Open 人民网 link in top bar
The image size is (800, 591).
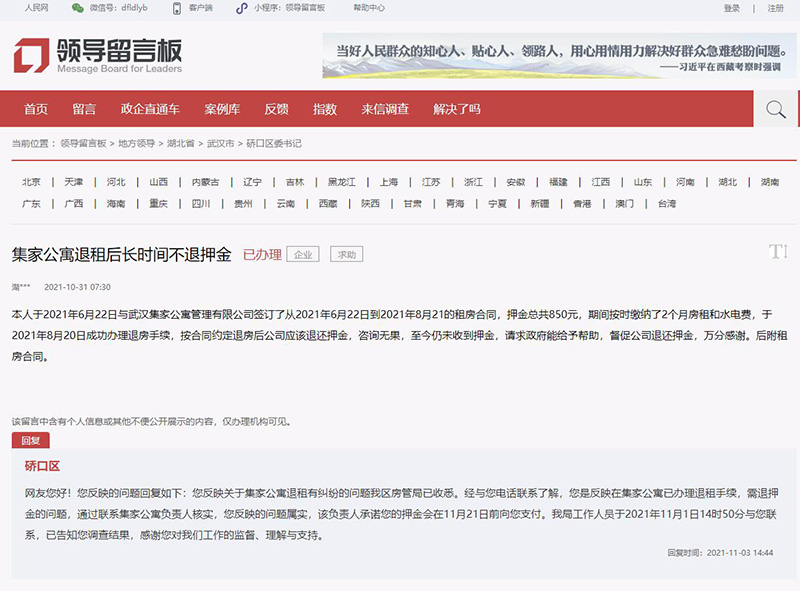[x=36, y=8]
